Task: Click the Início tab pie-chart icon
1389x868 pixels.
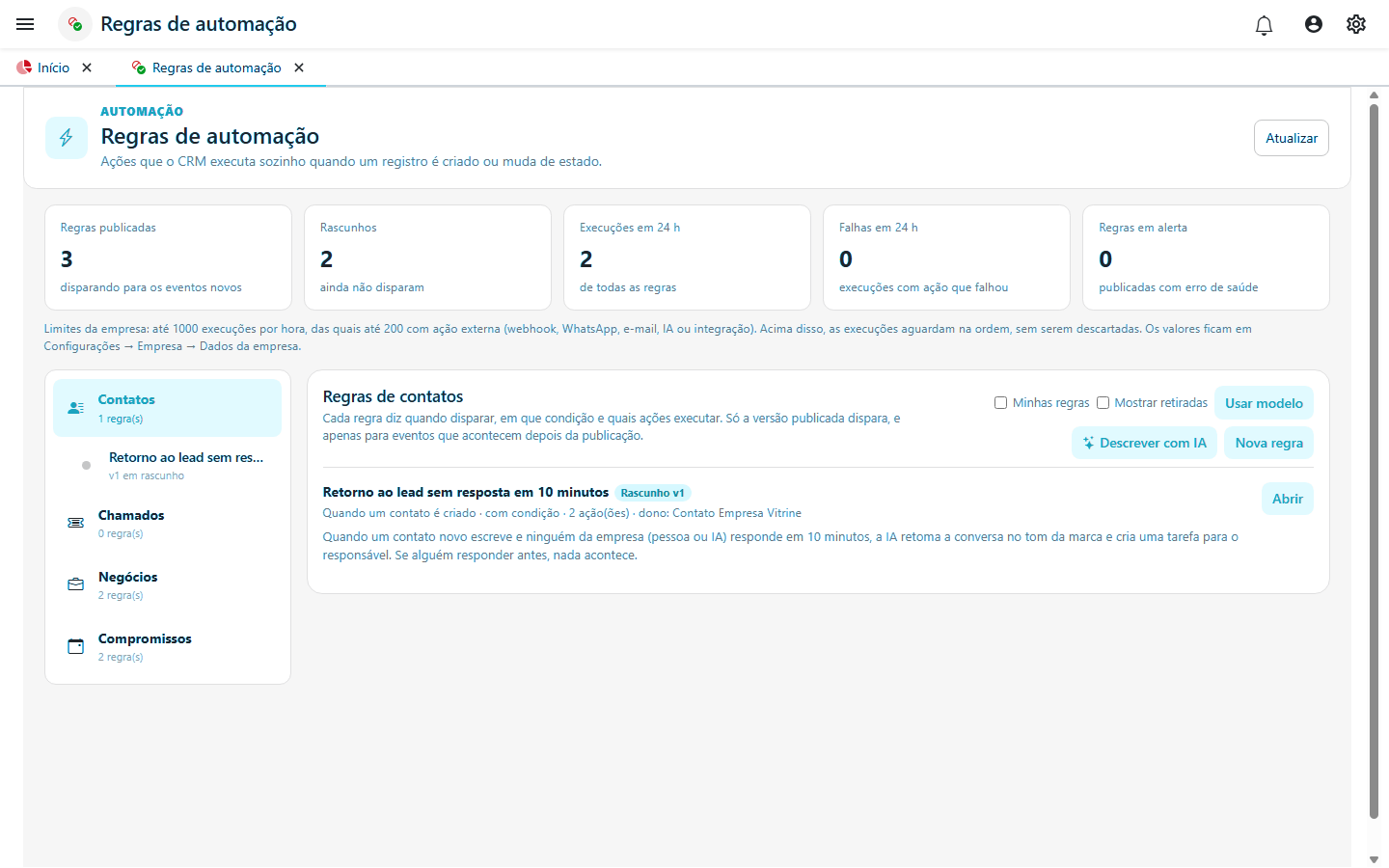Action: coord(24,68)
